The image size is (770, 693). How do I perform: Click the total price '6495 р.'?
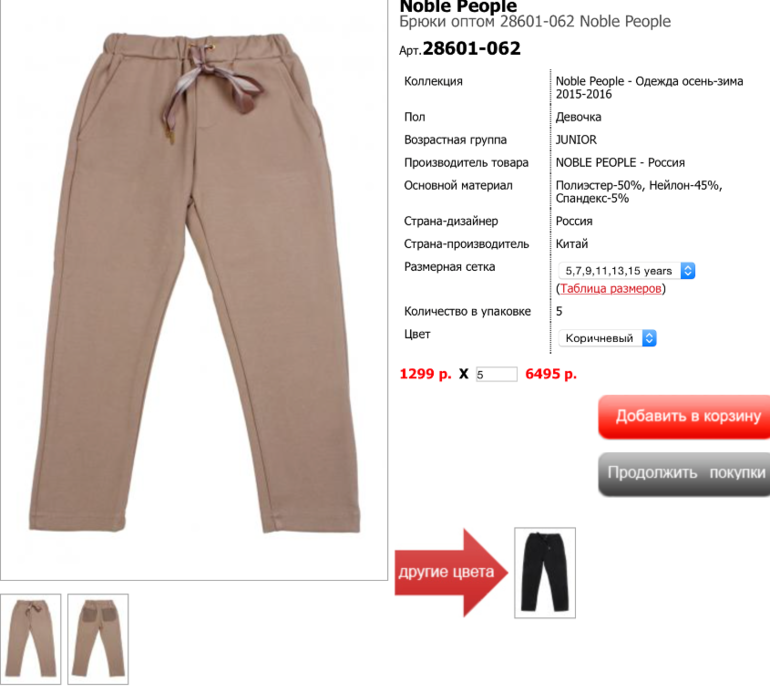pyautogui.click(x=551, y=374)
